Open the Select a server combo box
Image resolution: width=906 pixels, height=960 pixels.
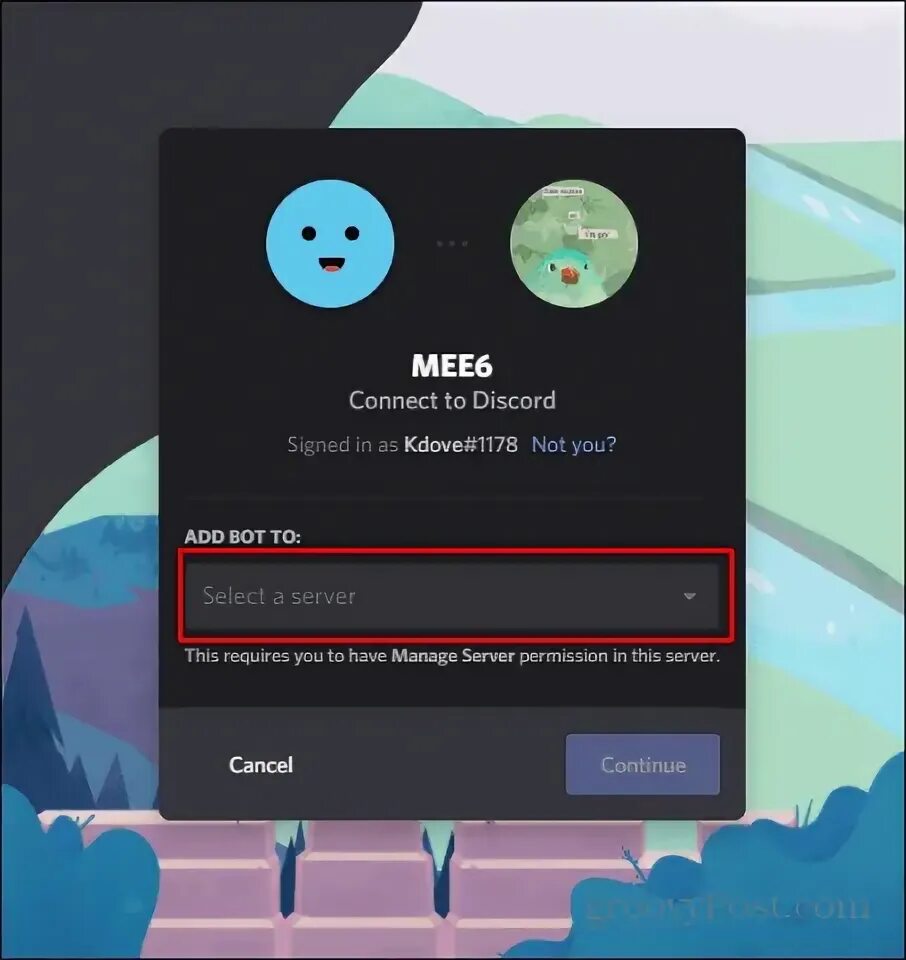tap(452, 596)
